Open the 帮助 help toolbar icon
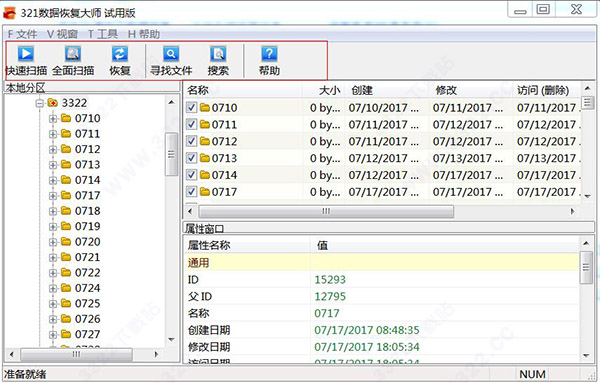600x383 pixels. click(x=269, y=60)
